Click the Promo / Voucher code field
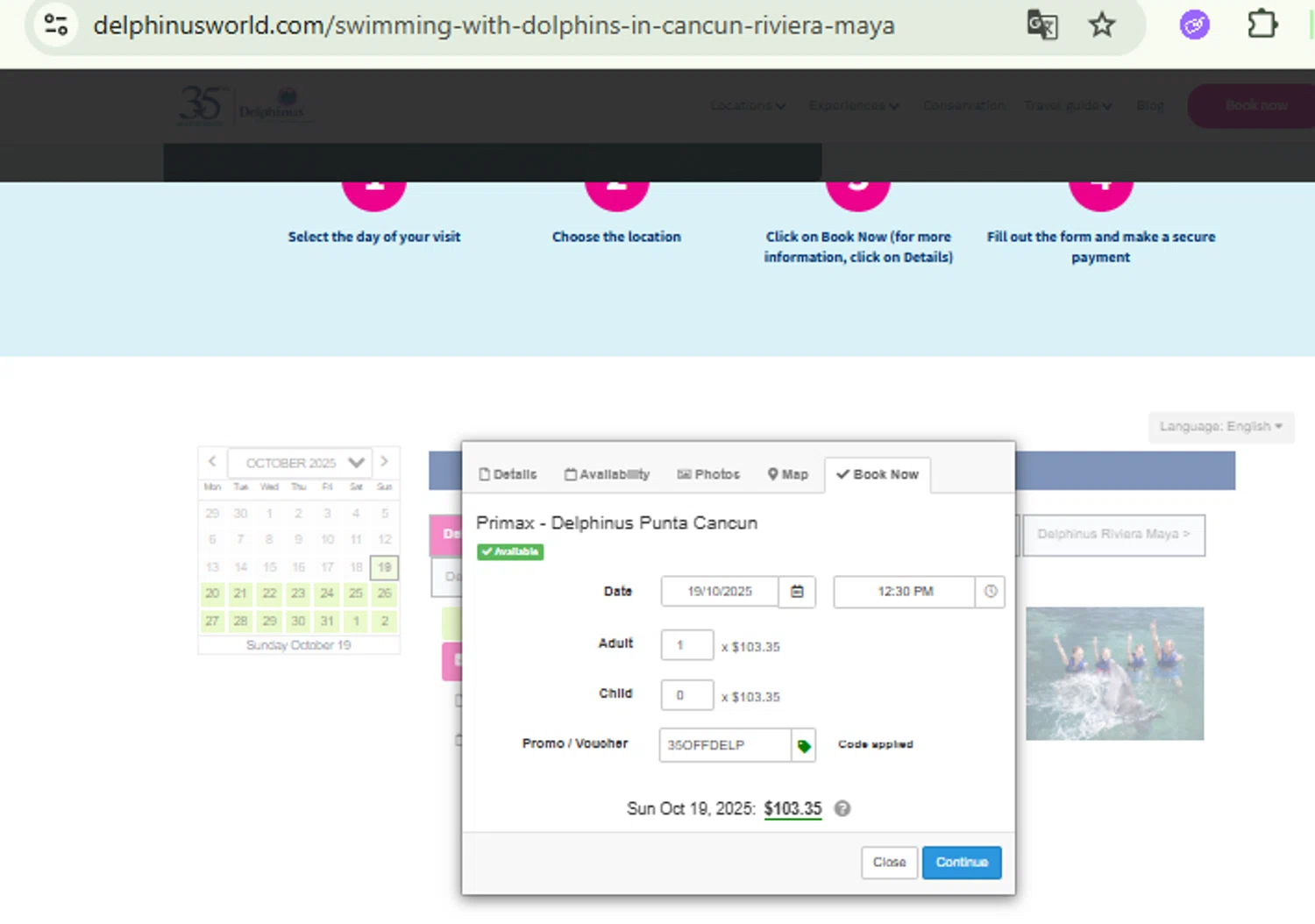 (725, 745)
